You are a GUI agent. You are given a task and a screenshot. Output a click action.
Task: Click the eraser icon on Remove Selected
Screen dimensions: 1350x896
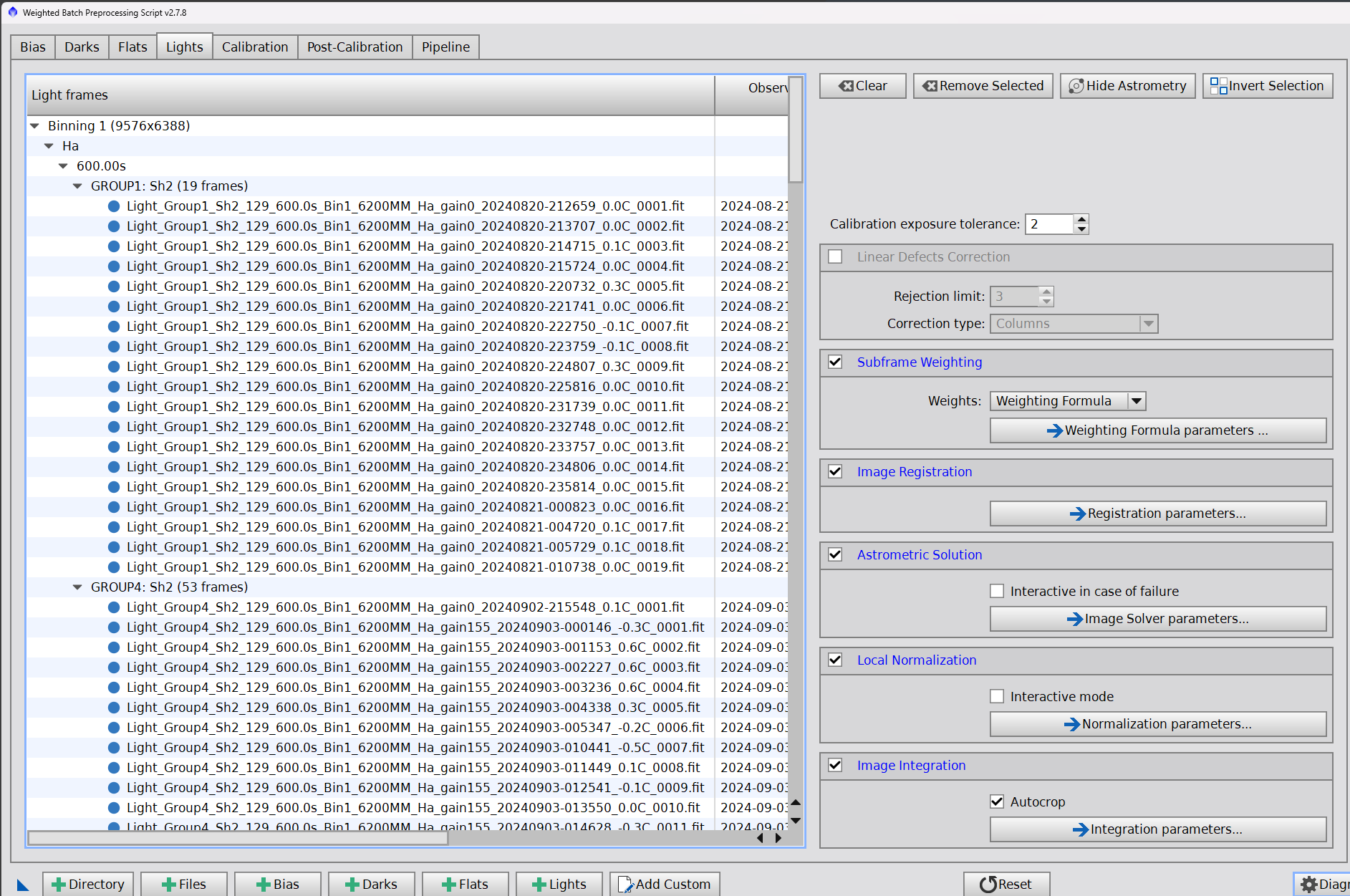[930, 86]
